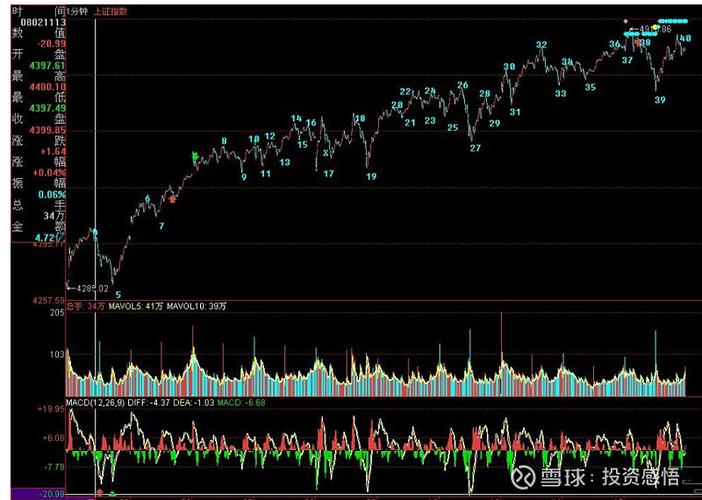Click the red dot at MACD panel bottom
702x500 pixels.
tap(98, 493)
